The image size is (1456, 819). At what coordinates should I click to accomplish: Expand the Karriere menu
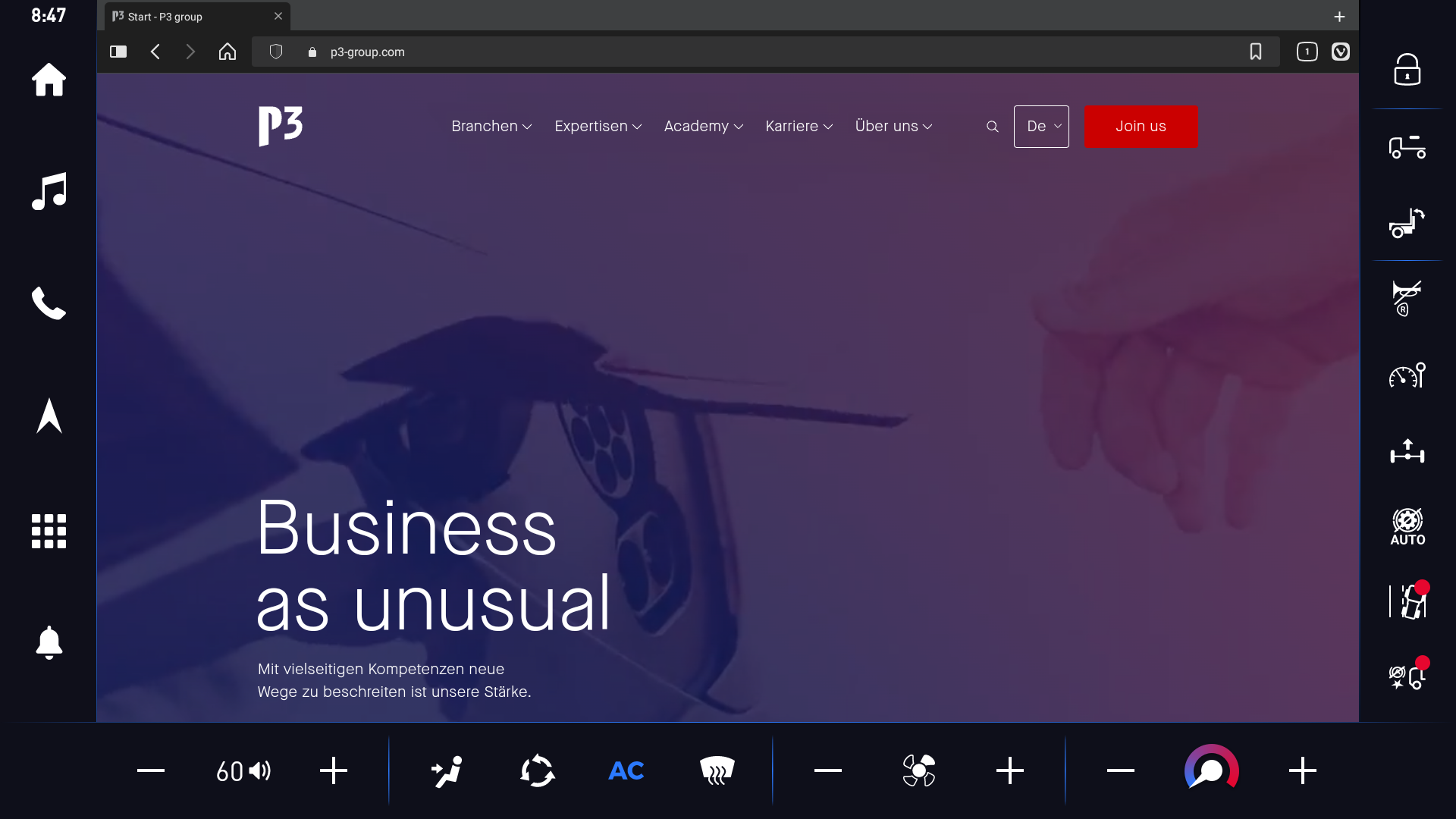point(799,126)
